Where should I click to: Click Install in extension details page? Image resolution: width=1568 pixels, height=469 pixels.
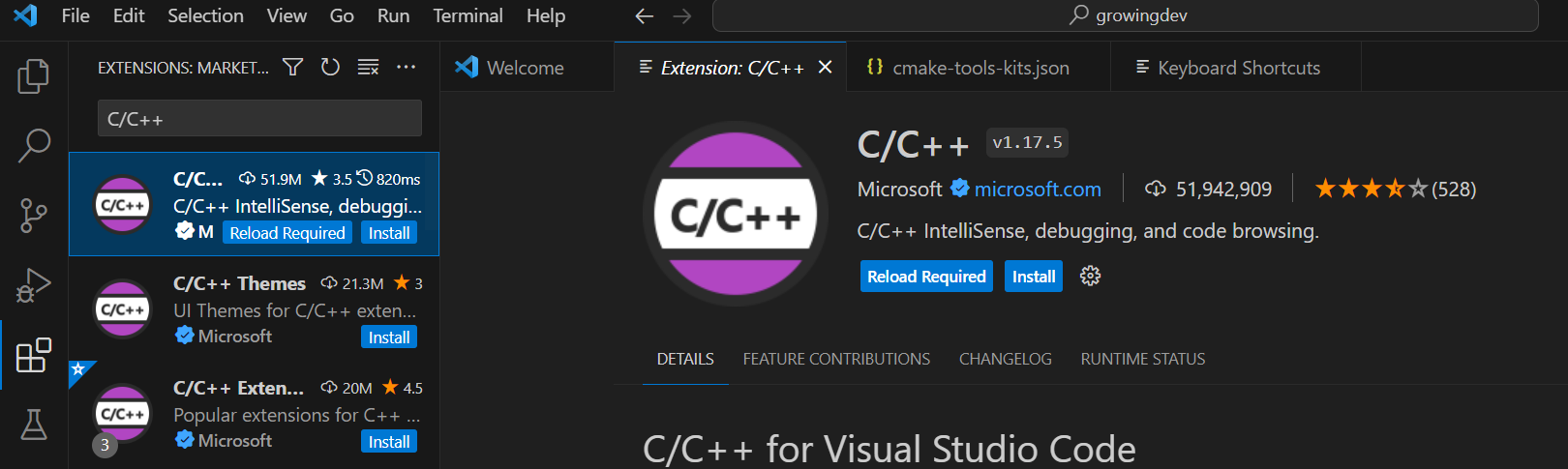point(1034,276)
